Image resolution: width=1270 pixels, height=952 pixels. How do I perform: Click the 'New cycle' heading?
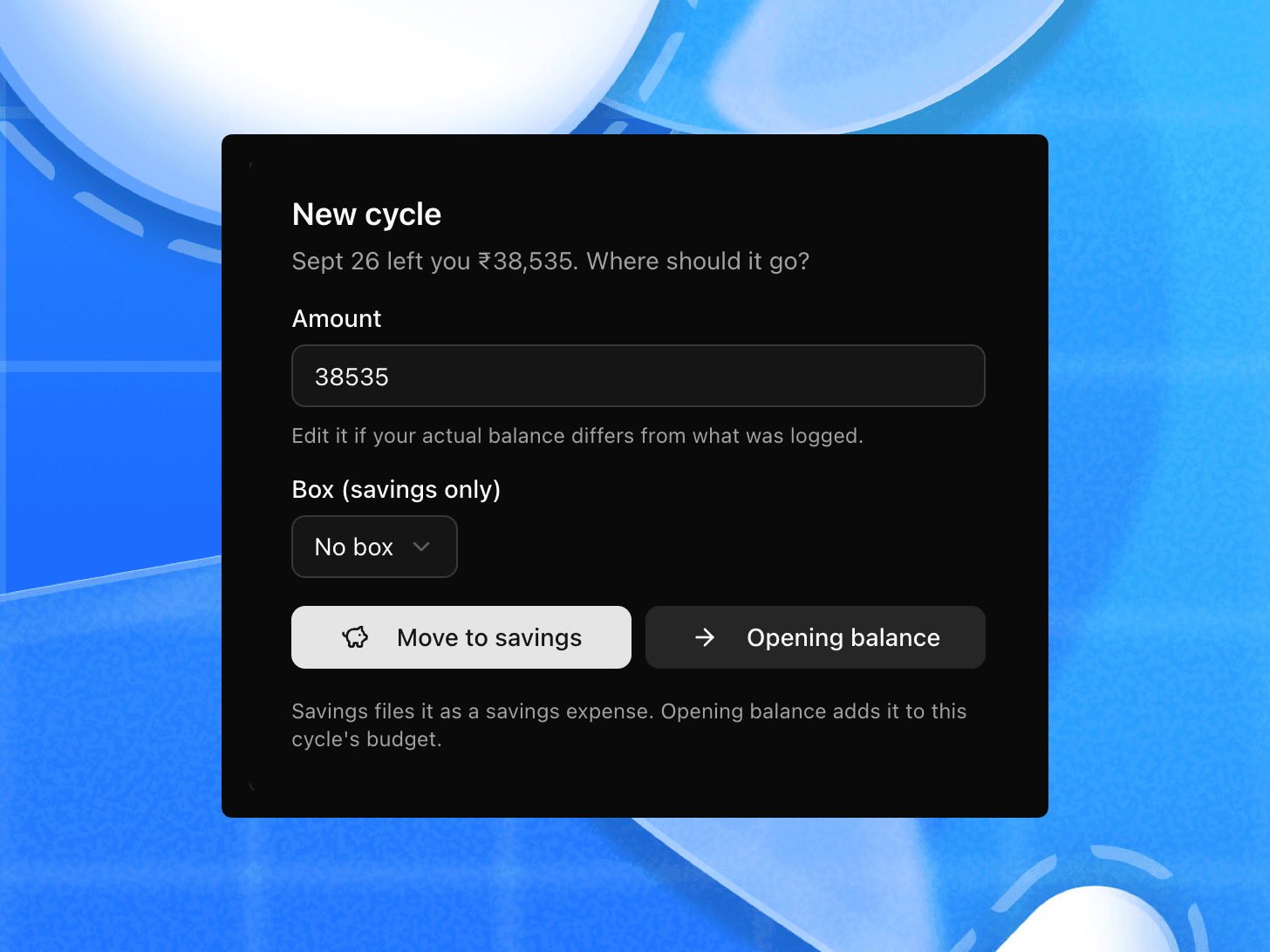pyautogui.click(x=366, y=214)
